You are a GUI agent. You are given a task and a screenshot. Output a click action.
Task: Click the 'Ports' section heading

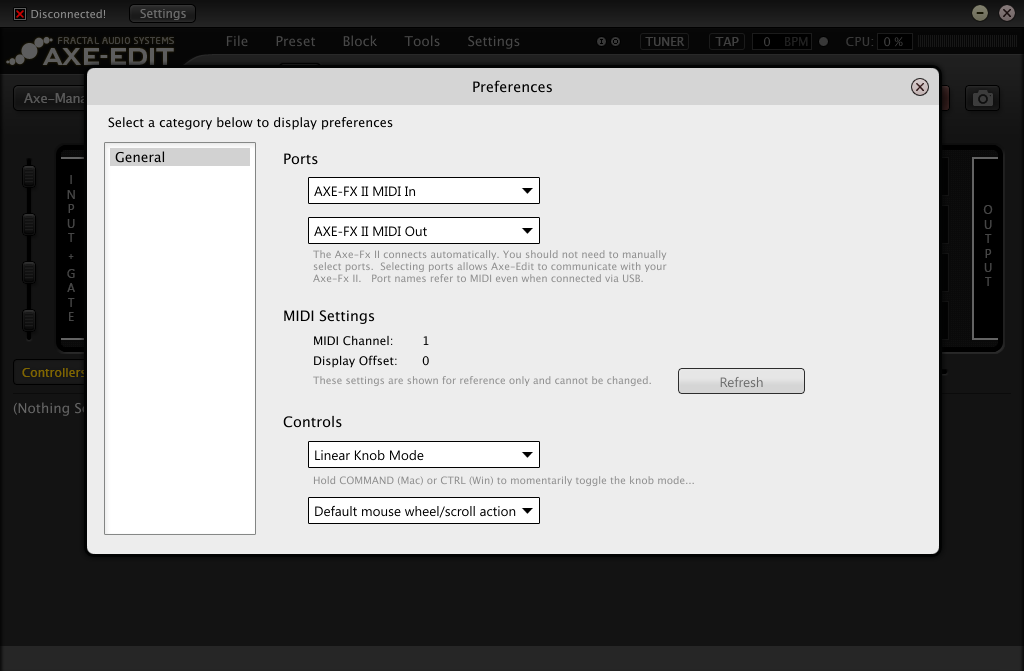click(x=300, y=159)
